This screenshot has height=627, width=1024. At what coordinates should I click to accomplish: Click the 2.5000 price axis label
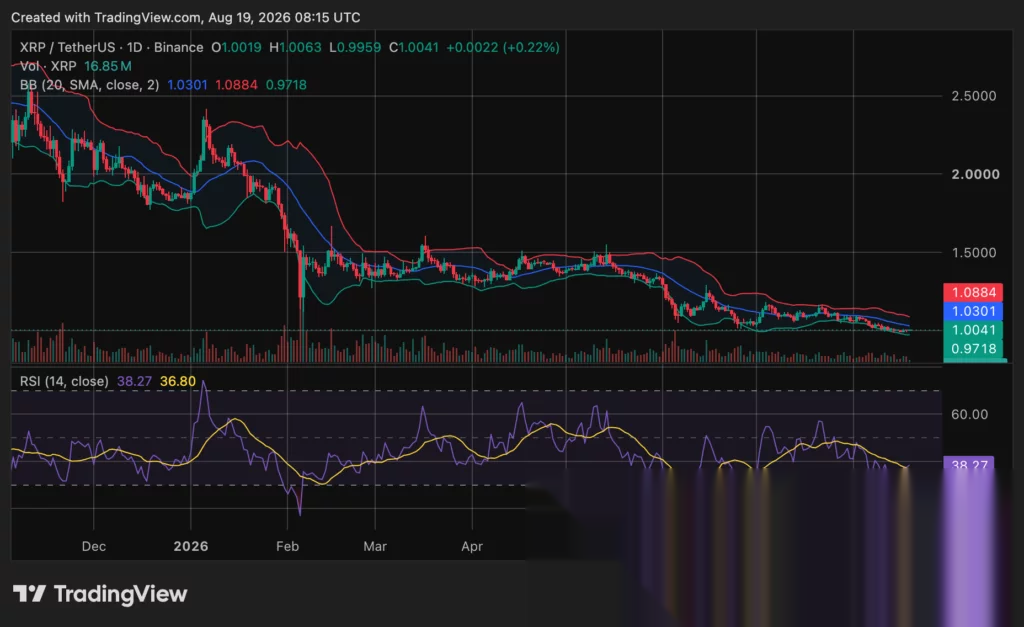point(974,96)
